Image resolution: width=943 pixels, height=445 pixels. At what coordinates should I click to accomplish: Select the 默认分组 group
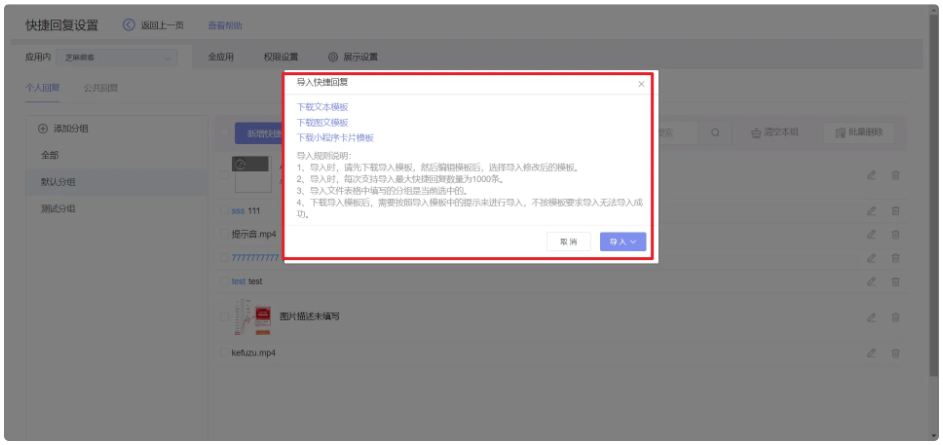116,182
